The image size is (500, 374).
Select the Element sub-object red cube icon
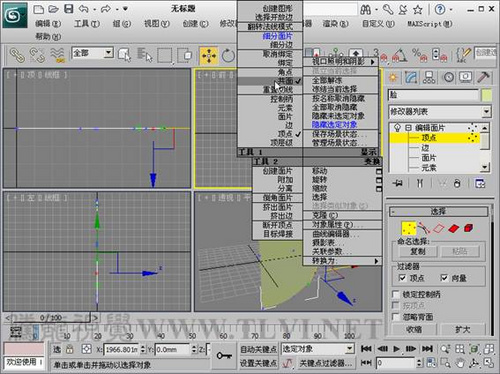click(468, 228)
